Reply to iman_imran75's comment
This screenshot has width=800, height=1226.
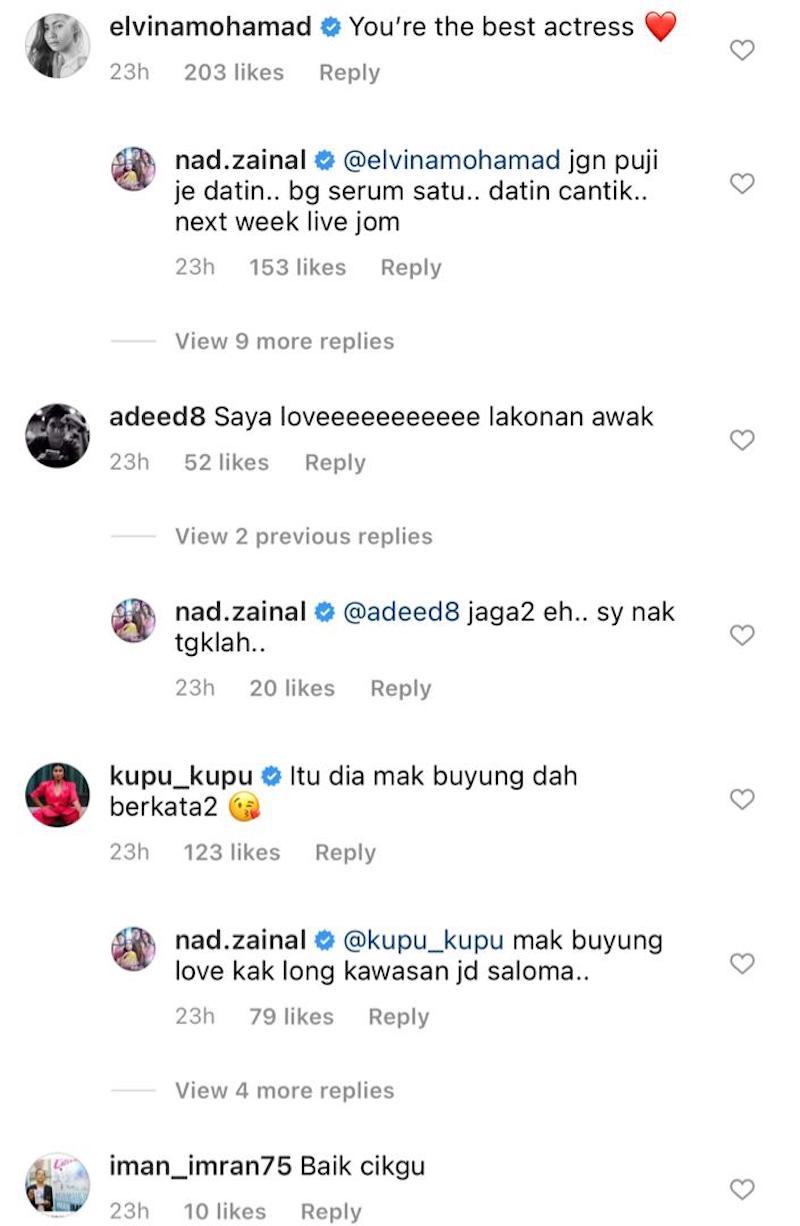[331, 1212]
